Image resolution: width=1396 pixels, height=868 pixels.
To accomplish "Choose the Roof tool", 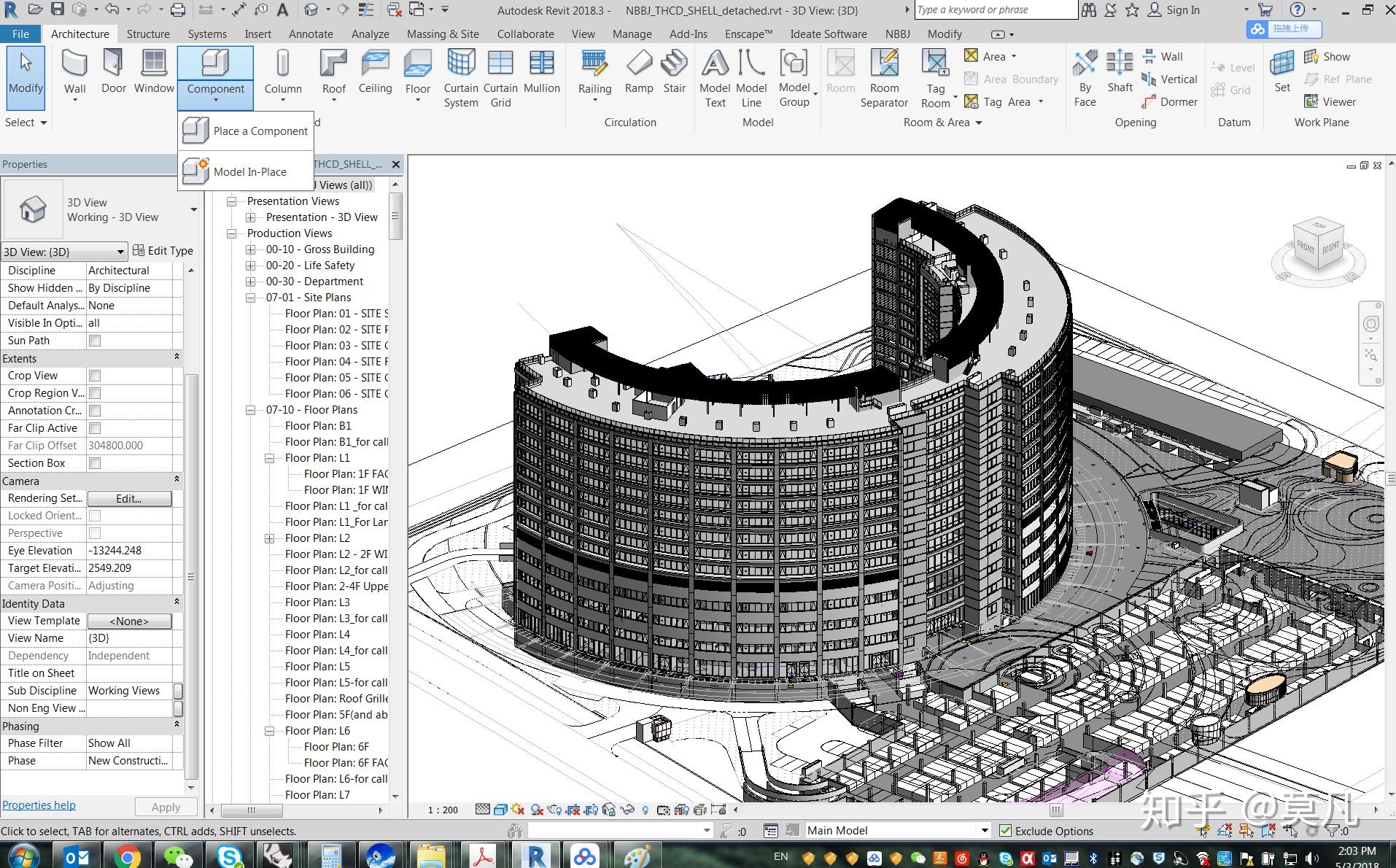I will click(x=333, y=73).
